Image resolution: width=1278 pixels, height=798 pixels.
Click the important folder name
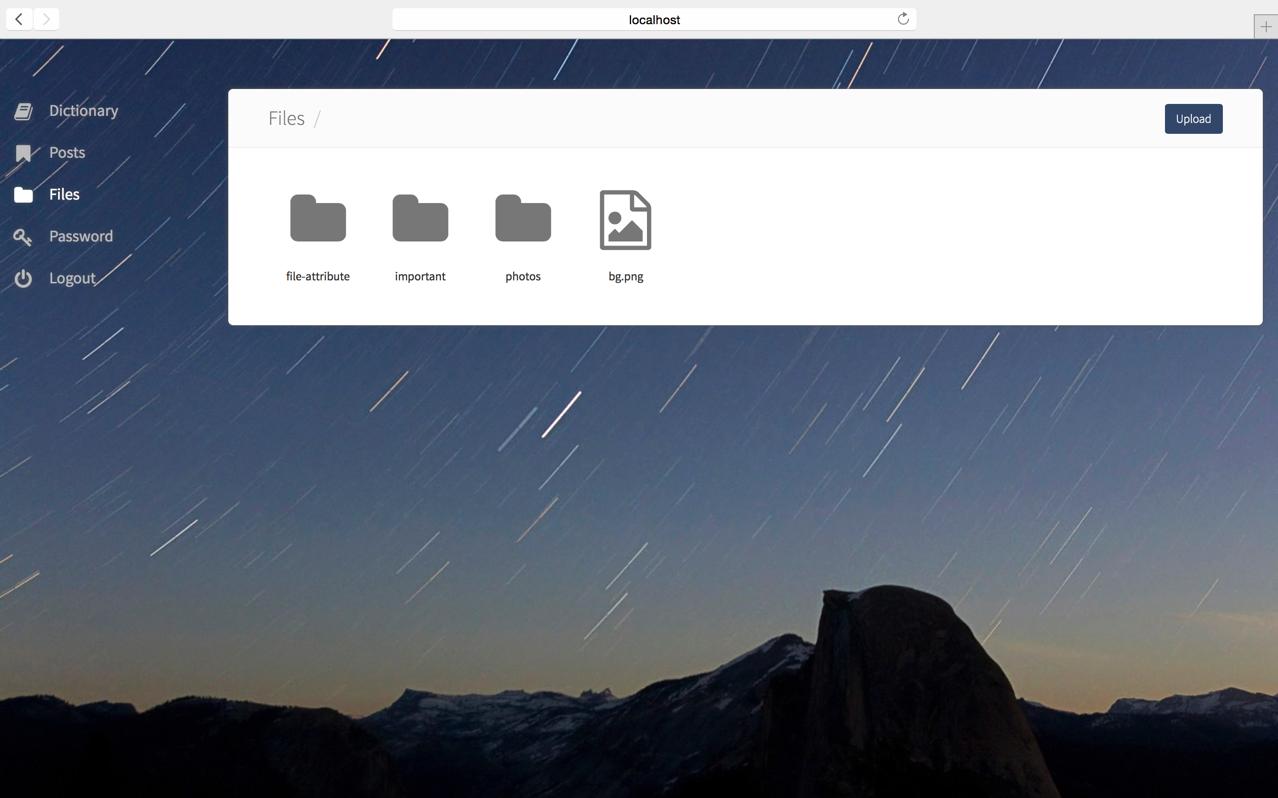[x=420, y=276]
